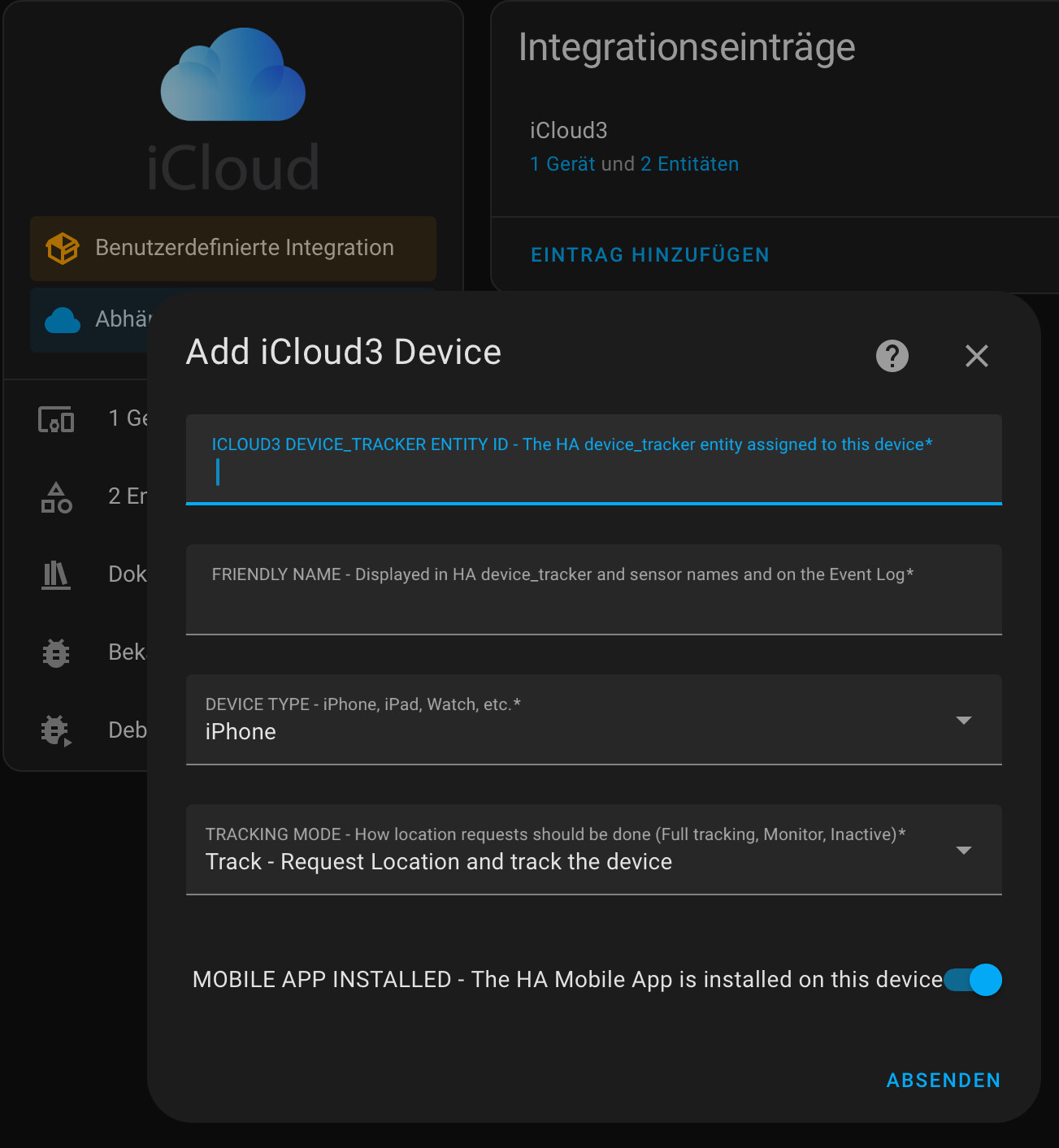Open the debug logging bug icon
The image size is (1059, 1148).
click(x=55, y=730)
